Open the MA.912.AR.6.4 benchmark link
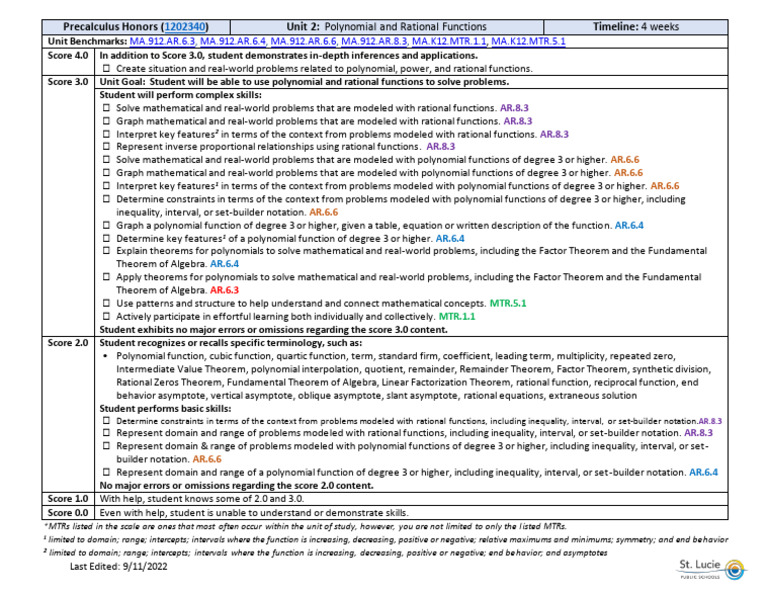The image size is (768, 594). [x=233, y=41]
